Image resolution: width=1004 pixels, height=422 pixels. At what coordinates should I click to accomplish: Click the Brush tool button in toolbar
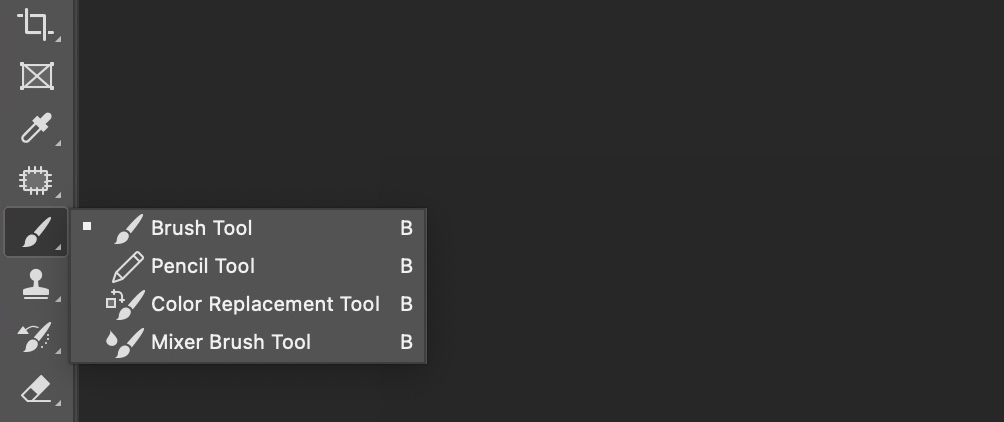pyautogui.click(x=36, y=233)
